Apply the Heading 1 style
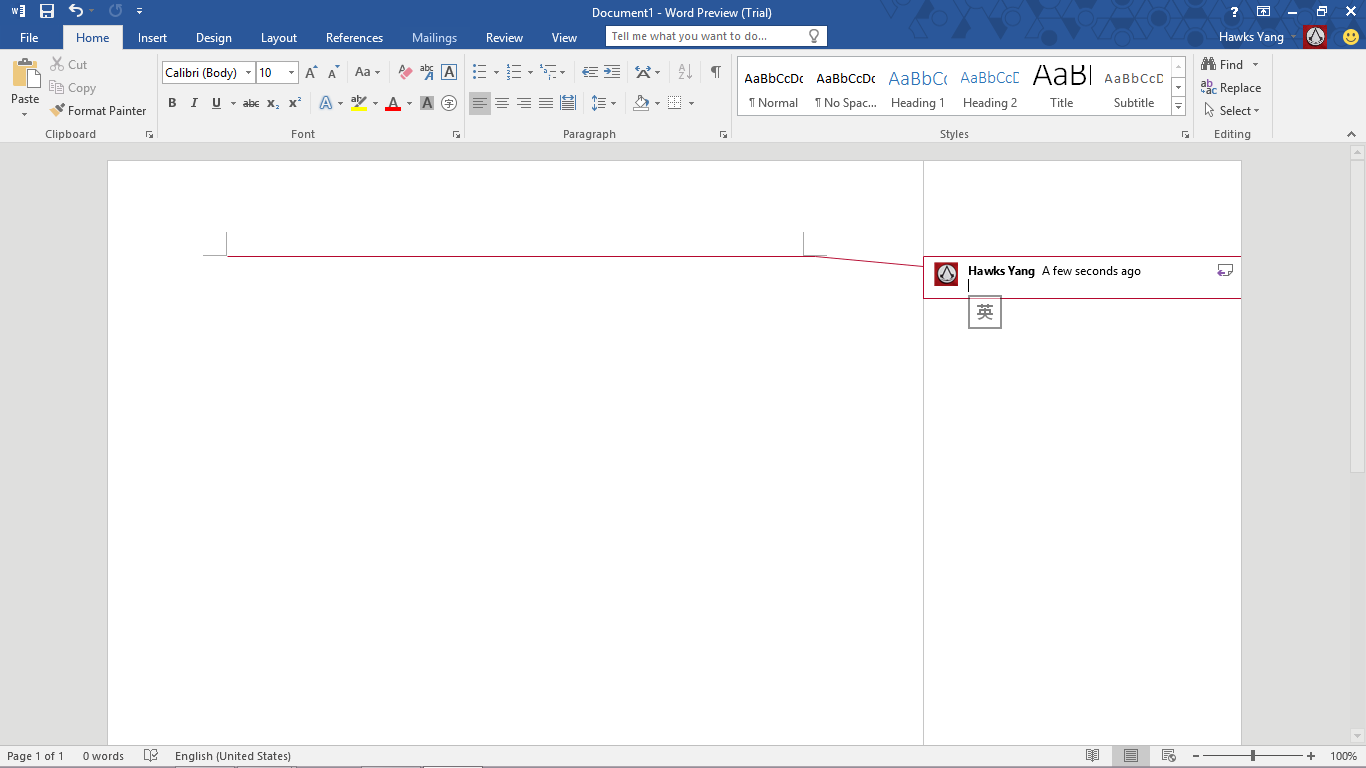The image size is (1366, 768). [917, 88]
